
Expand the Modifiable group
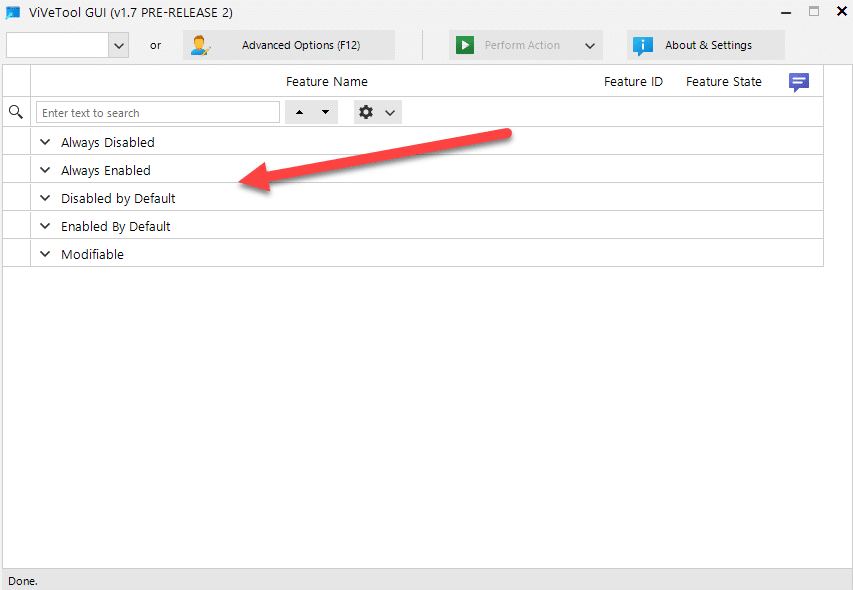tap(45, 254)
